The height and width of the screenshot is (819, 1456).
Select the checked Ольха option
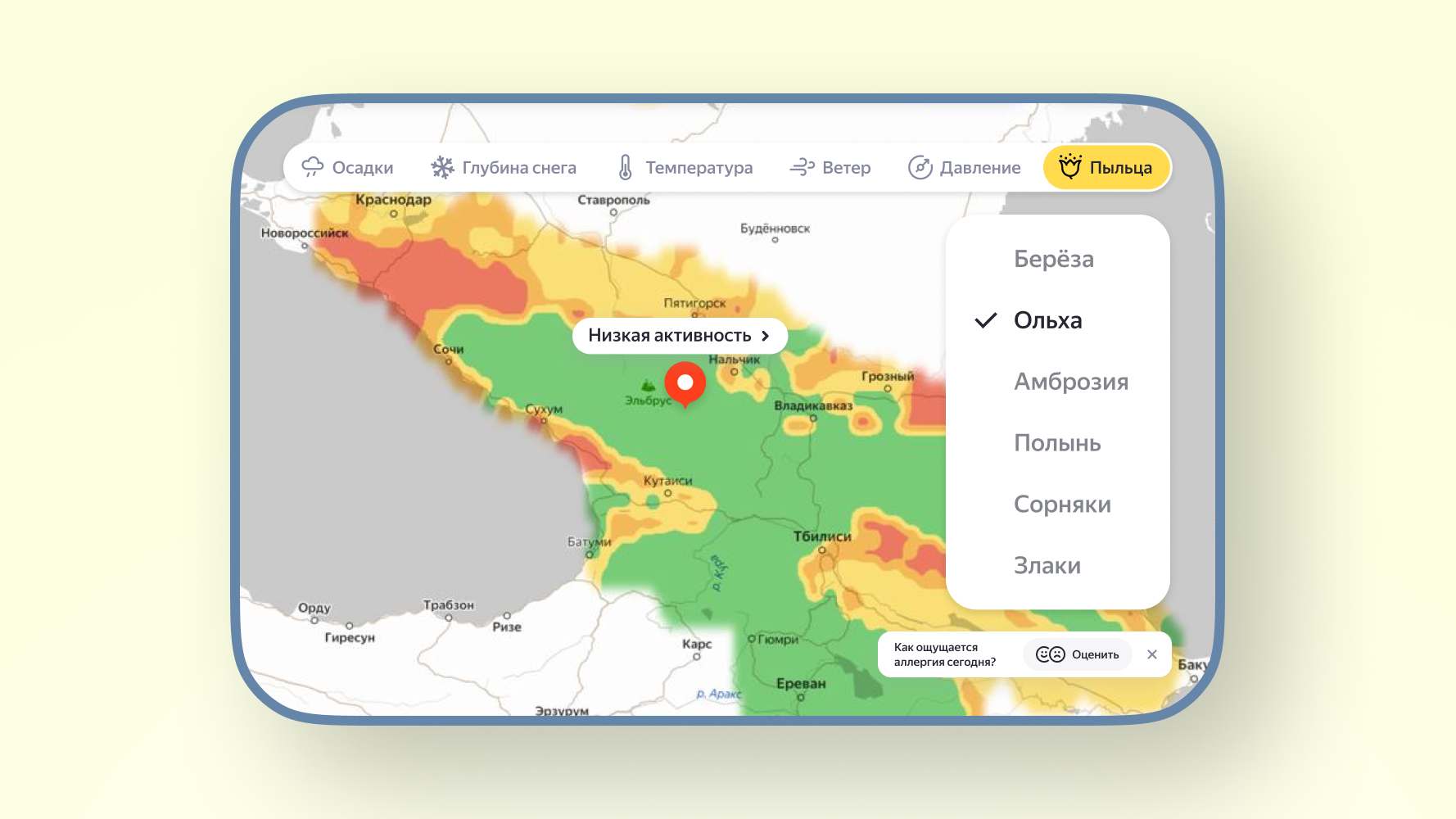(x=1047, y=320)
